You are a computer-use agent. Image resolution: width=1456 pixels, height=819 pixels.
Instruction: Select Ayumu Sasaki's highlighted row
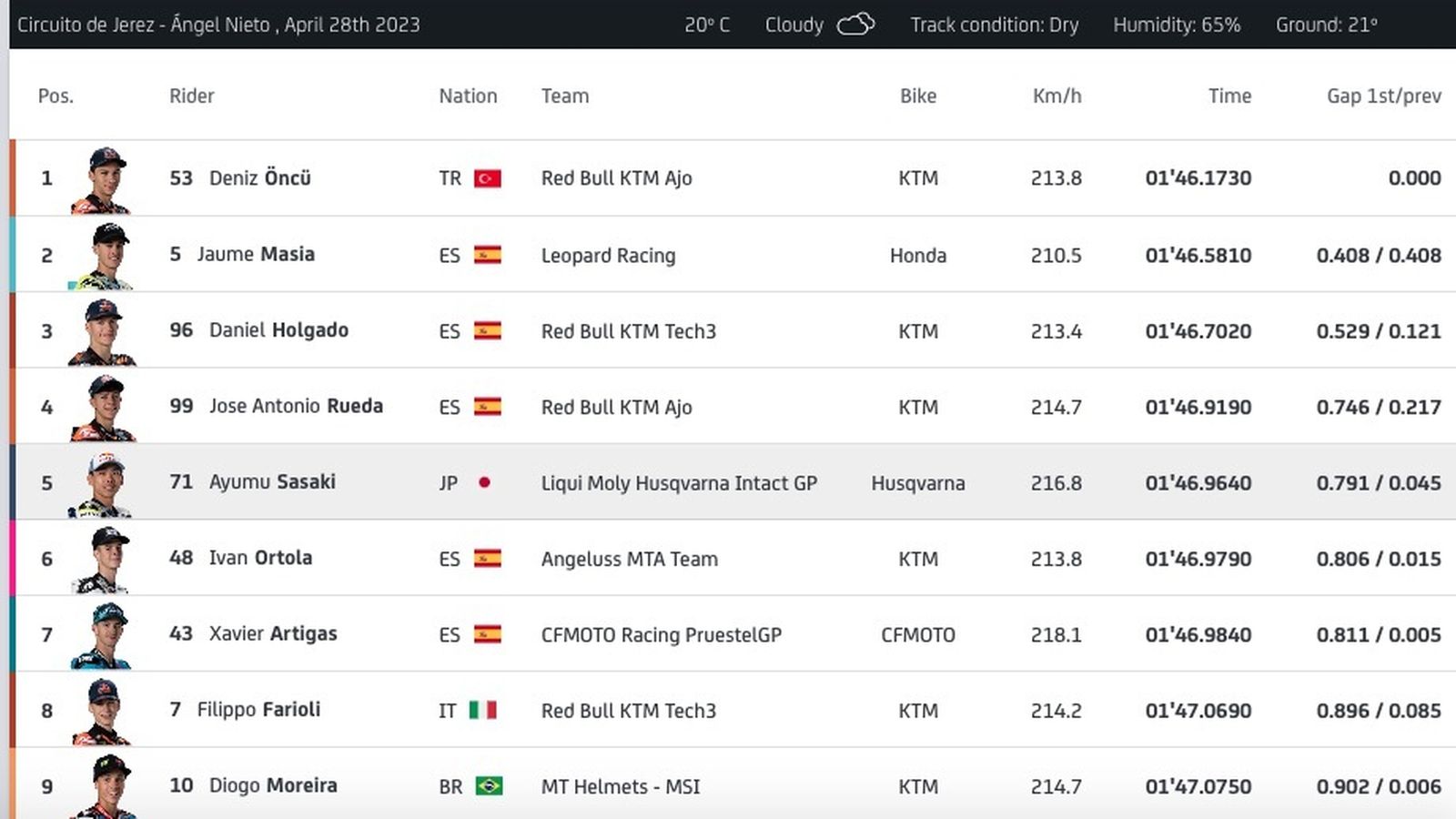click(728, 482)
